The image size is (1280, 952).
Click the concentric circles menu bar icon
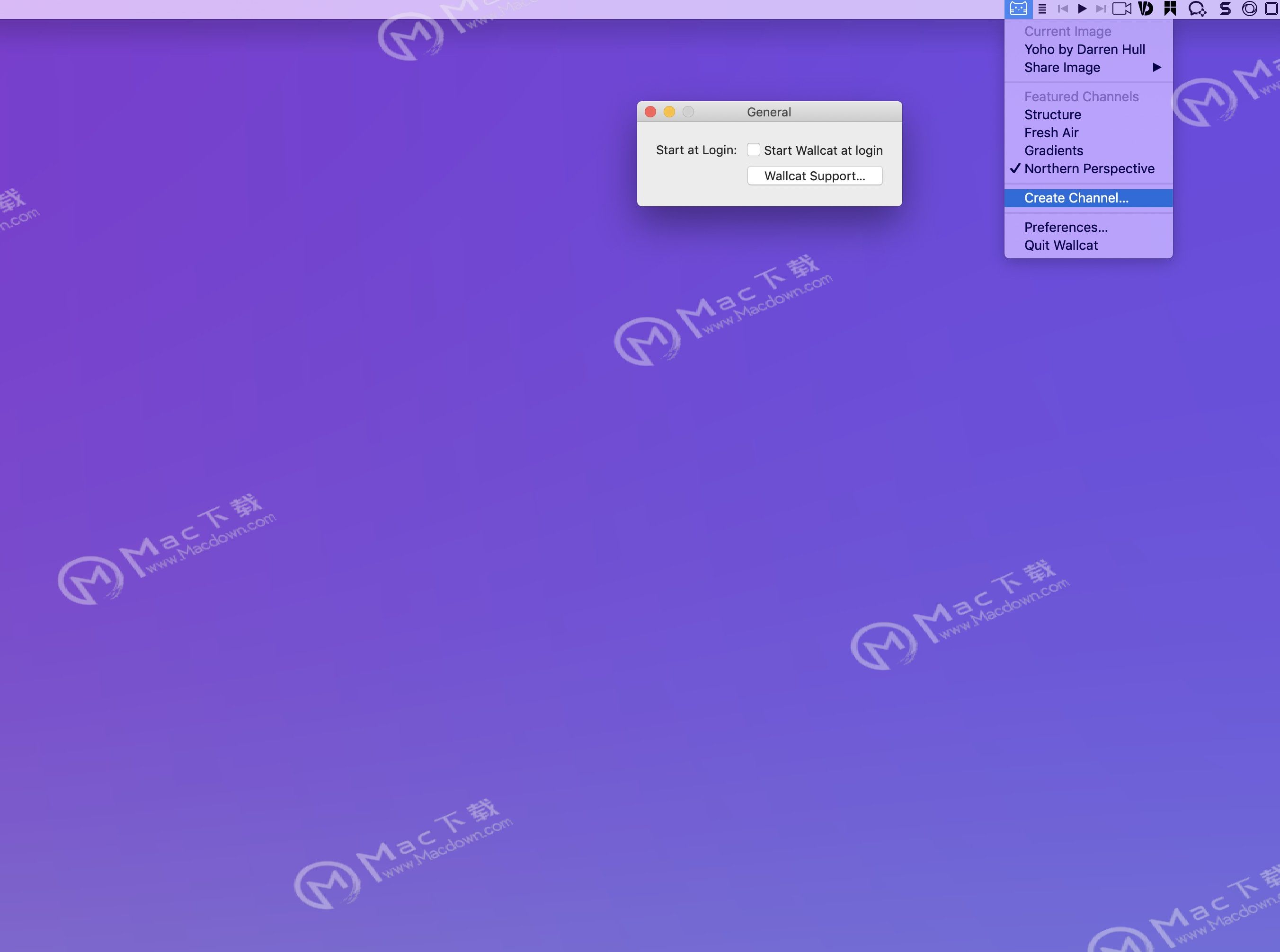click(x=1249, y=9)
